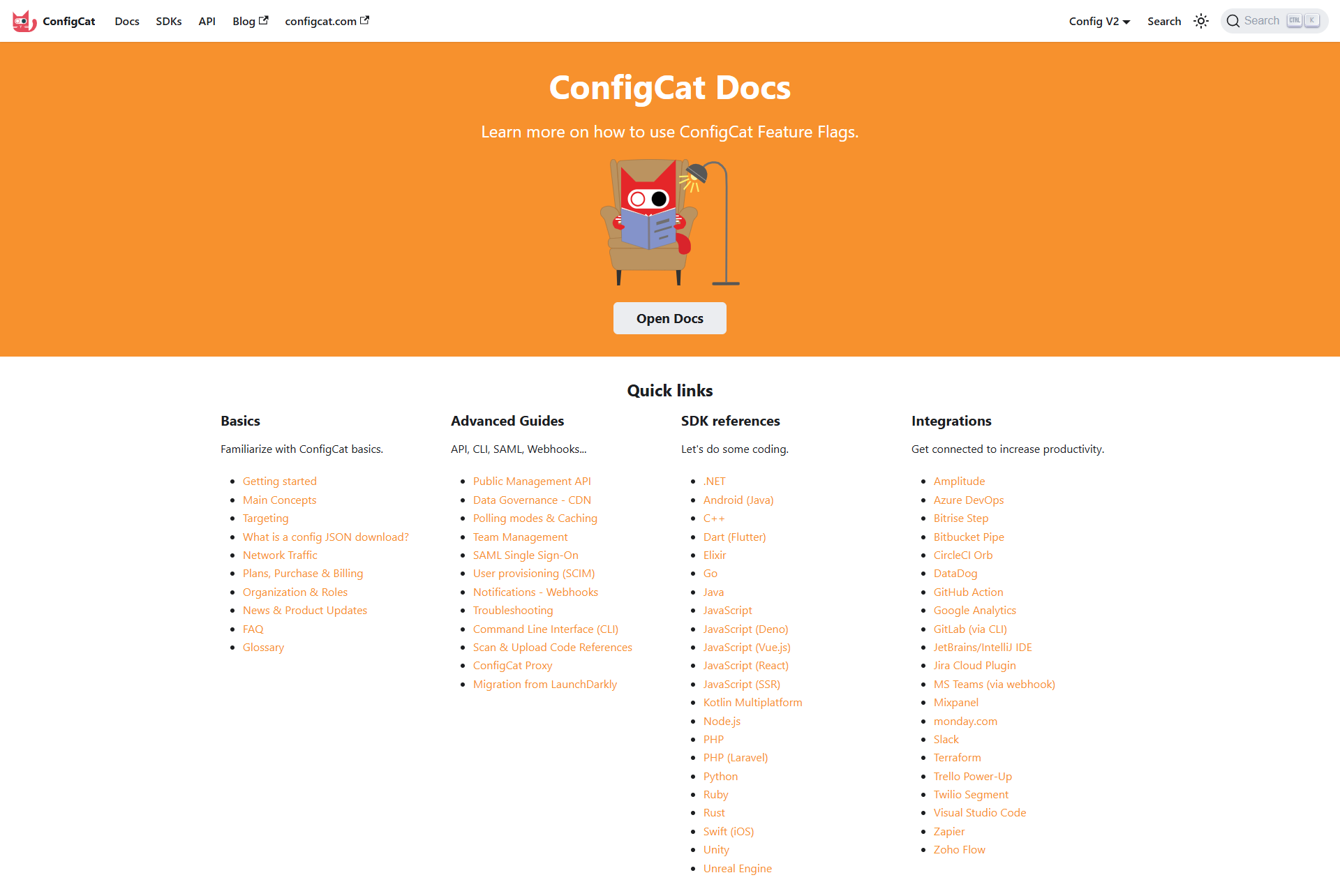
Task: Go to API navbar item
Action: [207, 21]
